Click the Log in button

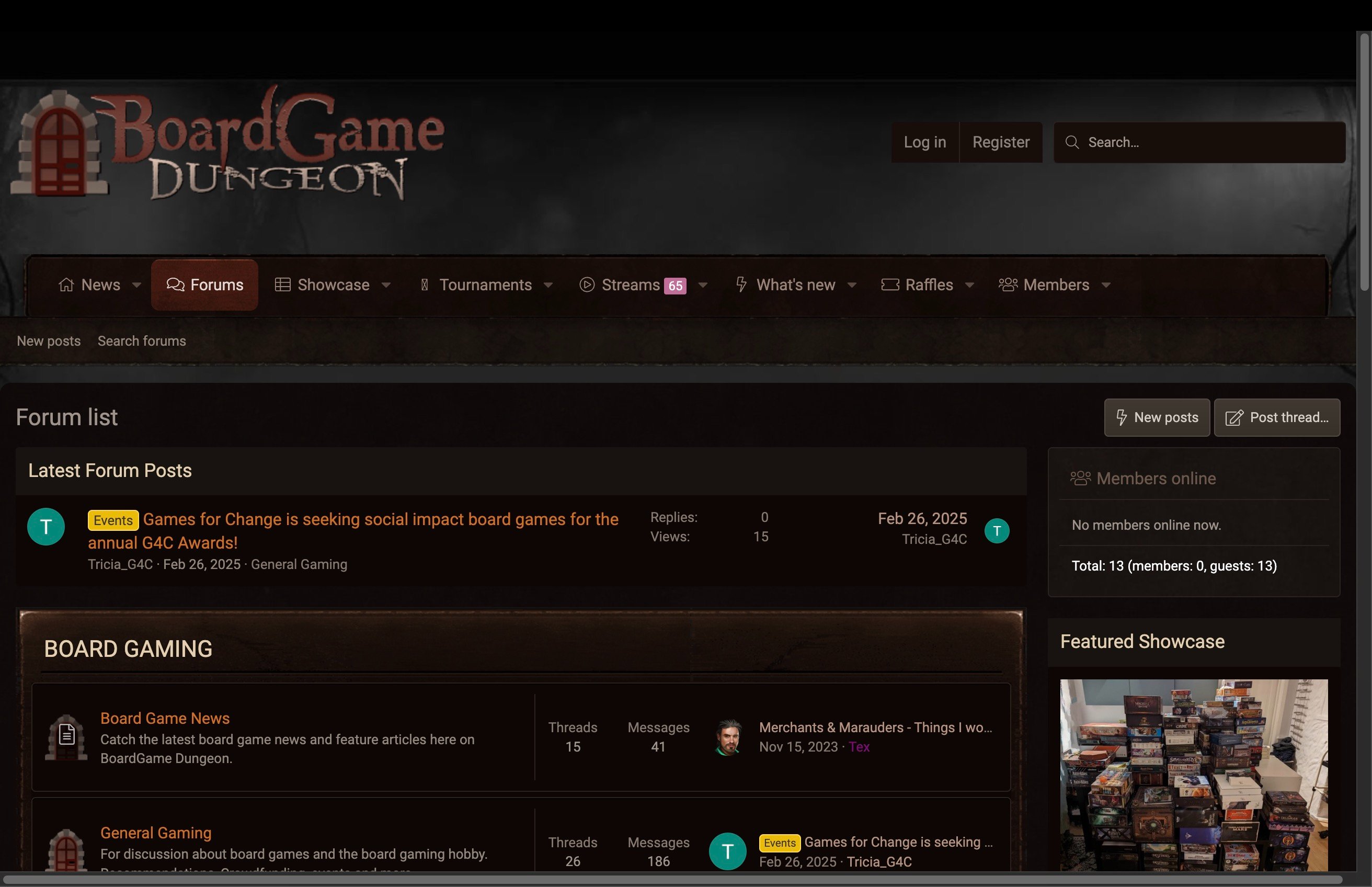pos(924,142)
